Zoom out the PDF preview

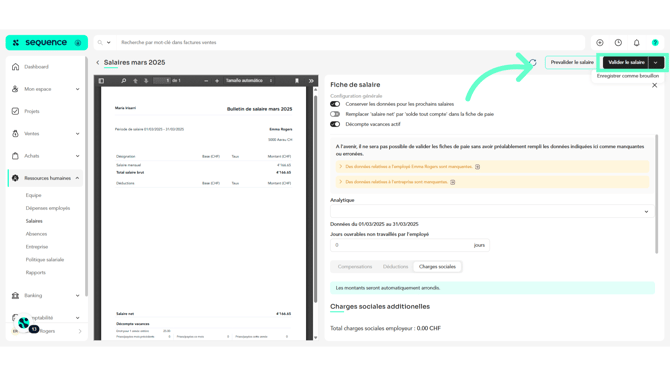[206, 80]
